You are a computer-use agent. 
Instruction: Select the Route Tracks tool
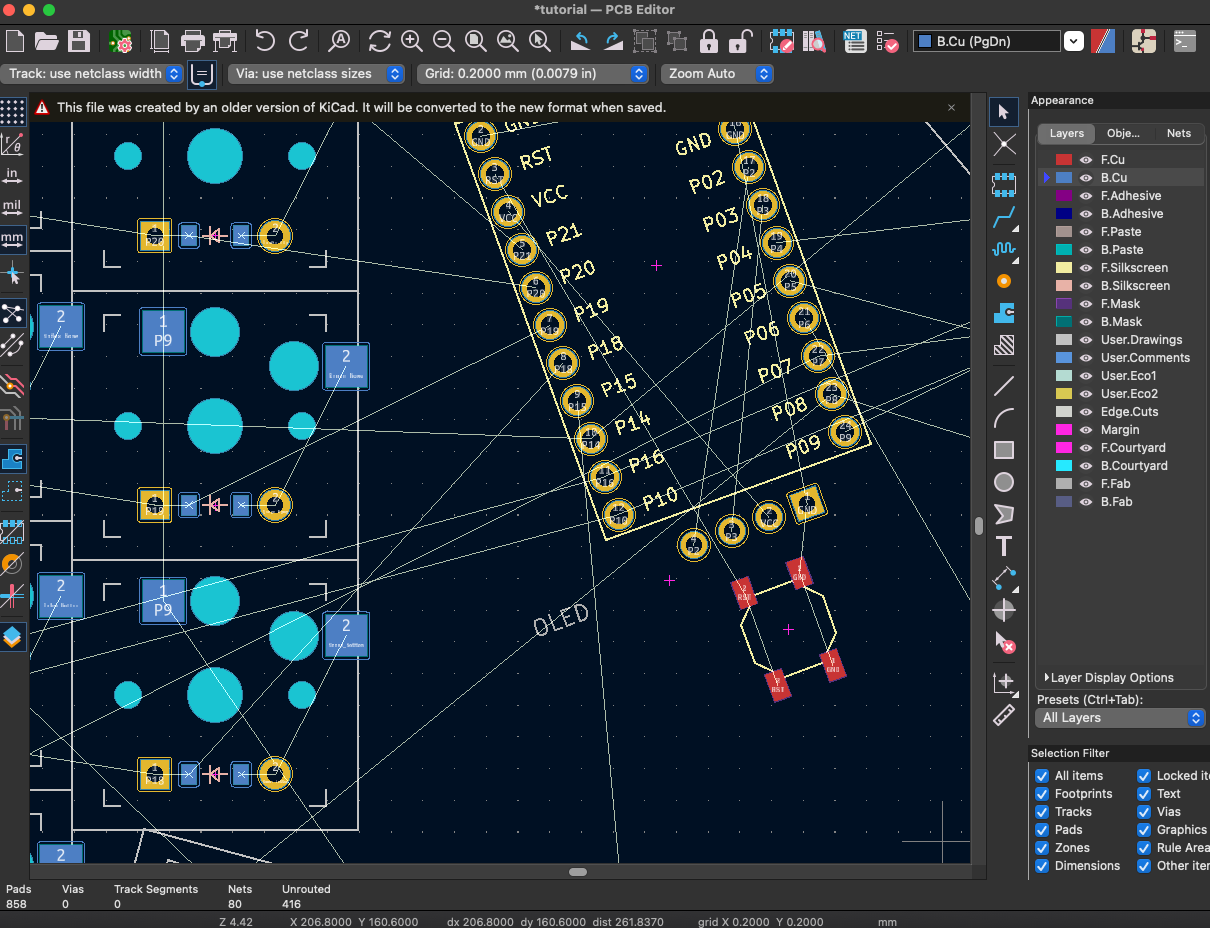coord(1004,218)
